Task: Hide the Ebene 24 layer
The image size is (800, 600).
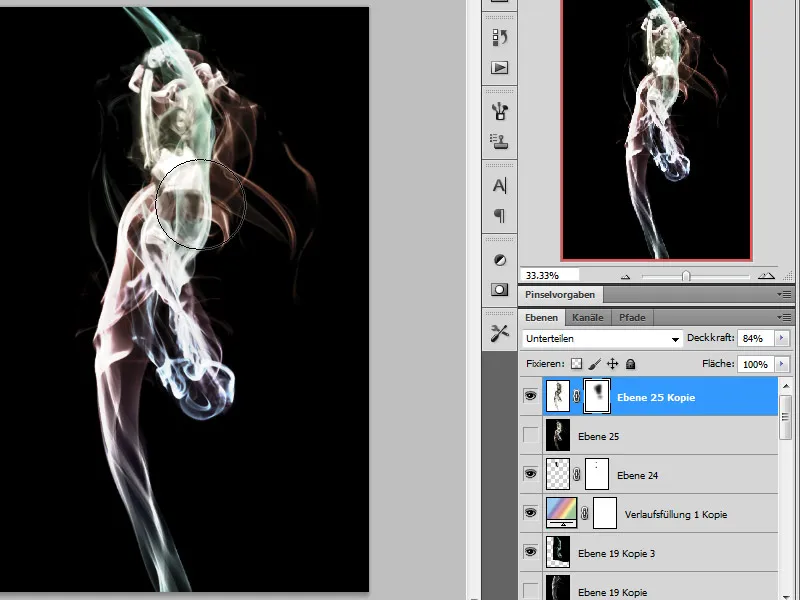Action: 531,474
